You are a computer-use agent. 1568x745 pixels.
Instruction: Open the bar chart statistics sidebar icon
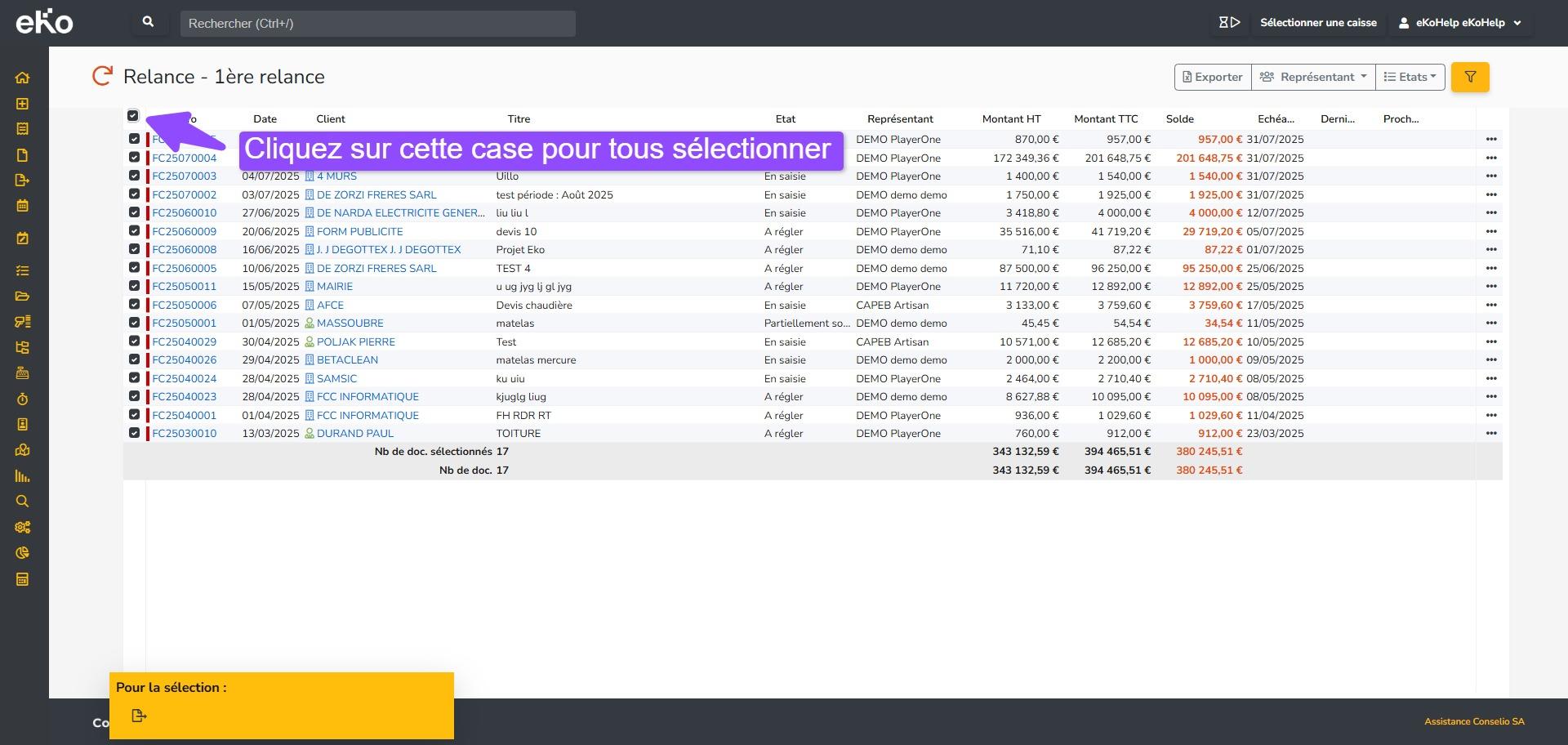[22, 476]
